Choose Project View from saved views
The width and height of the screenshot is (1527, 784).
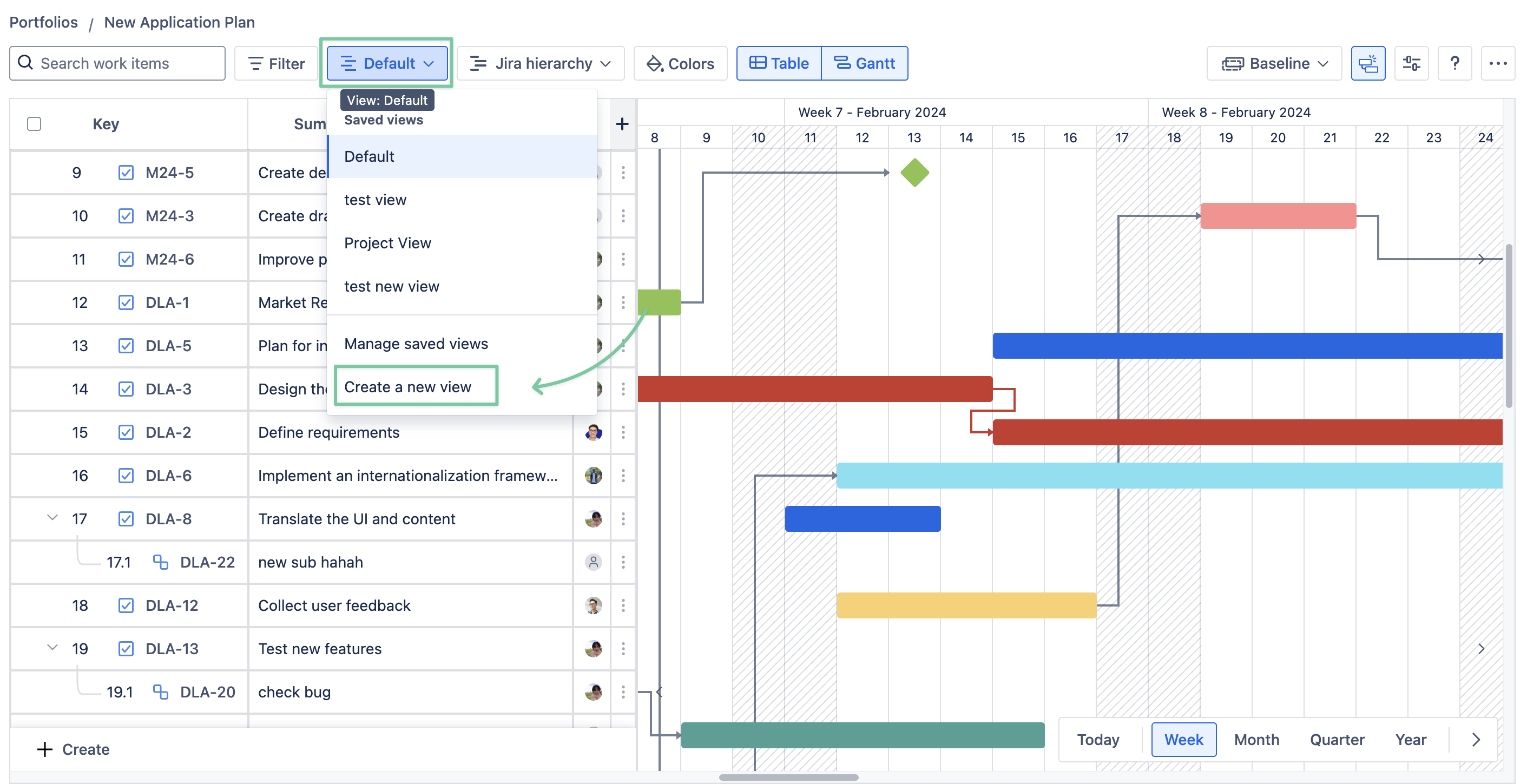[387, 243]
